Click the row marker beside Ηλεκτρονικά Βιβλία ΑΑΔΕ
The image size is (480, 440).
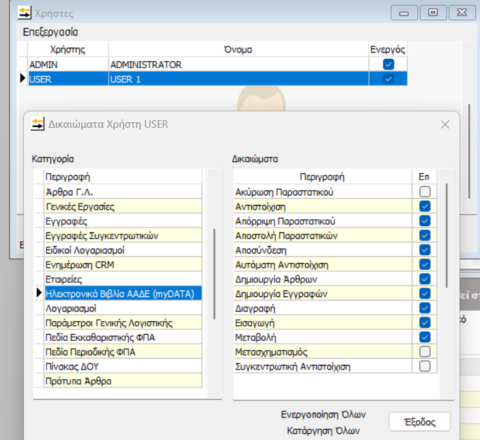39,293
